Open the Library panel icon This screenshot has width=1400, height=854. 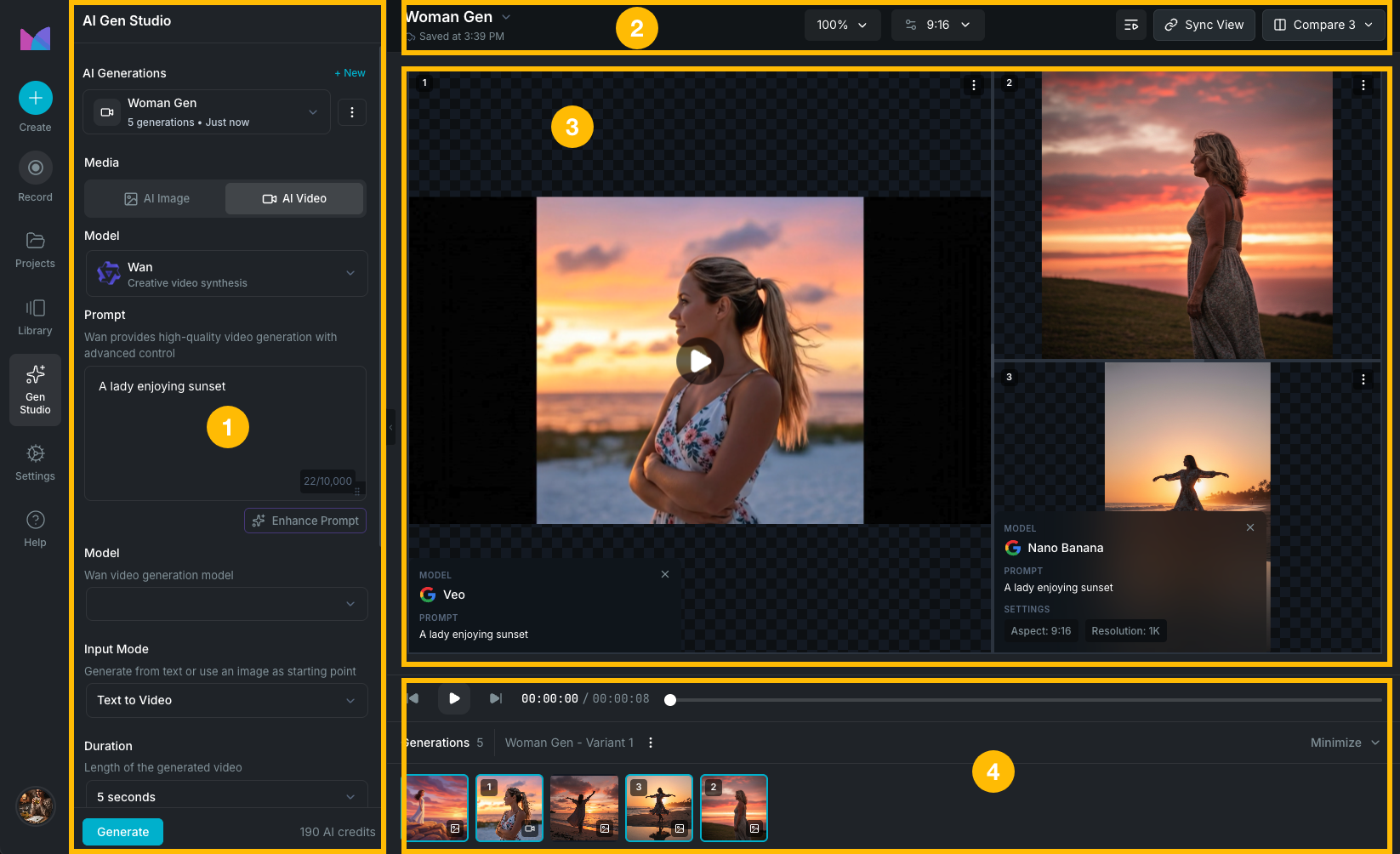(36, 308)
